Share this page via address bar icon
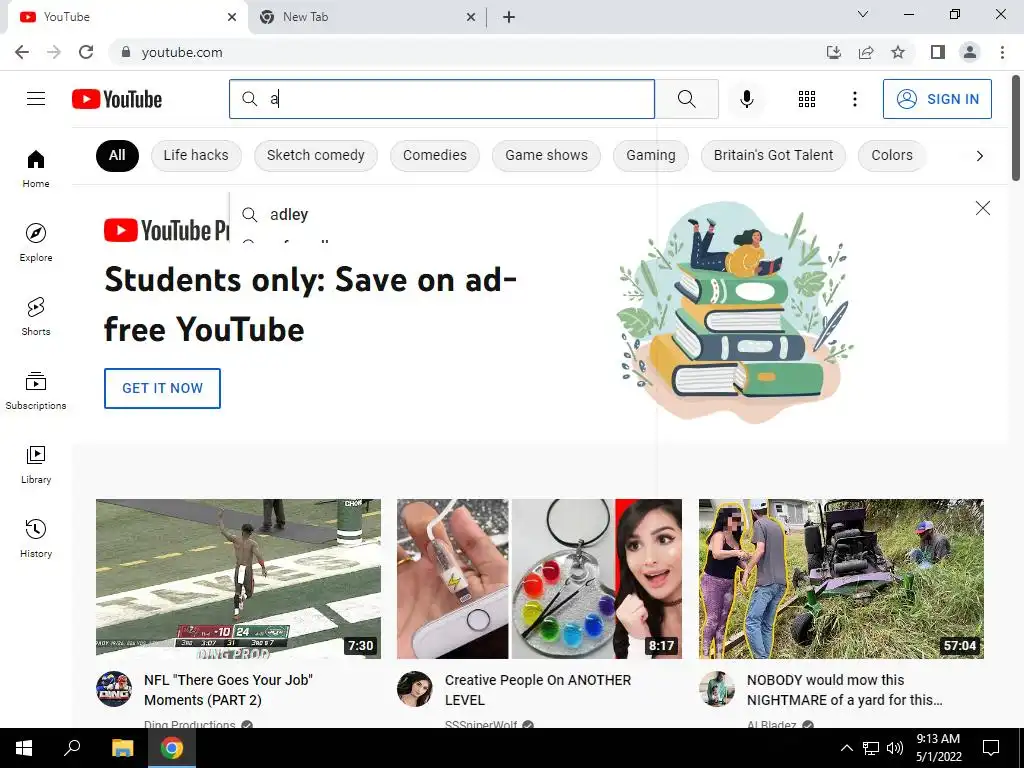The height and width of the screenshot is (768, 1024). [x=866, y=52]
